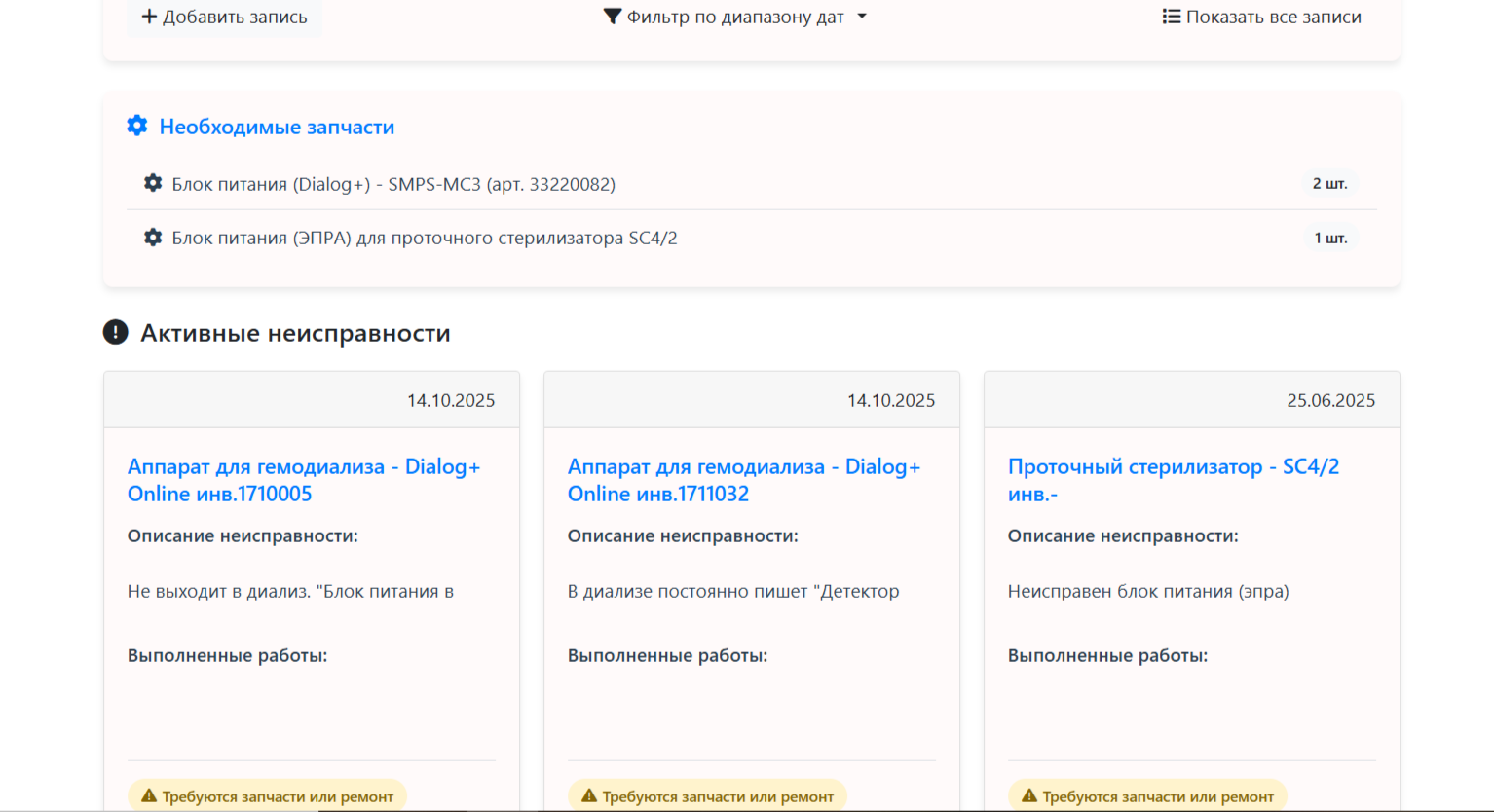Click the Необходимые запчасти heading
Viewport: 1494px width, 812px height.
coord(277,127)
